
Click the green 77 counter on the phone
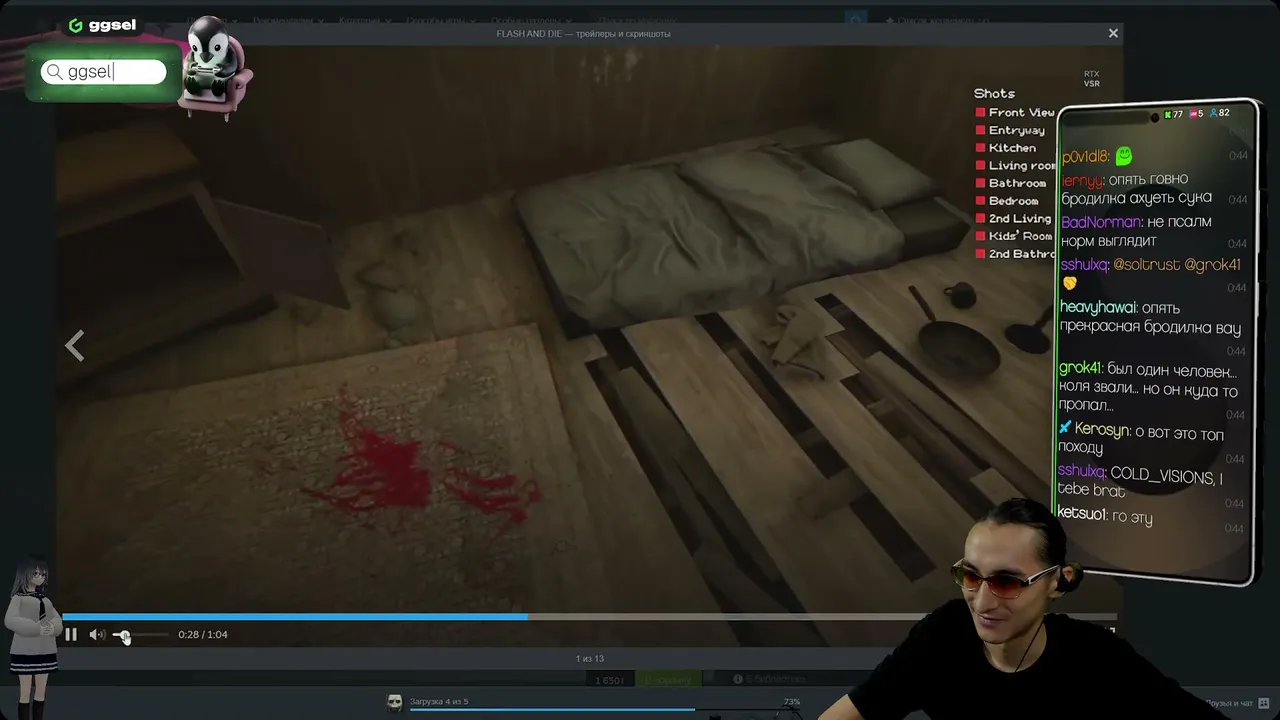pos(1173,114)
